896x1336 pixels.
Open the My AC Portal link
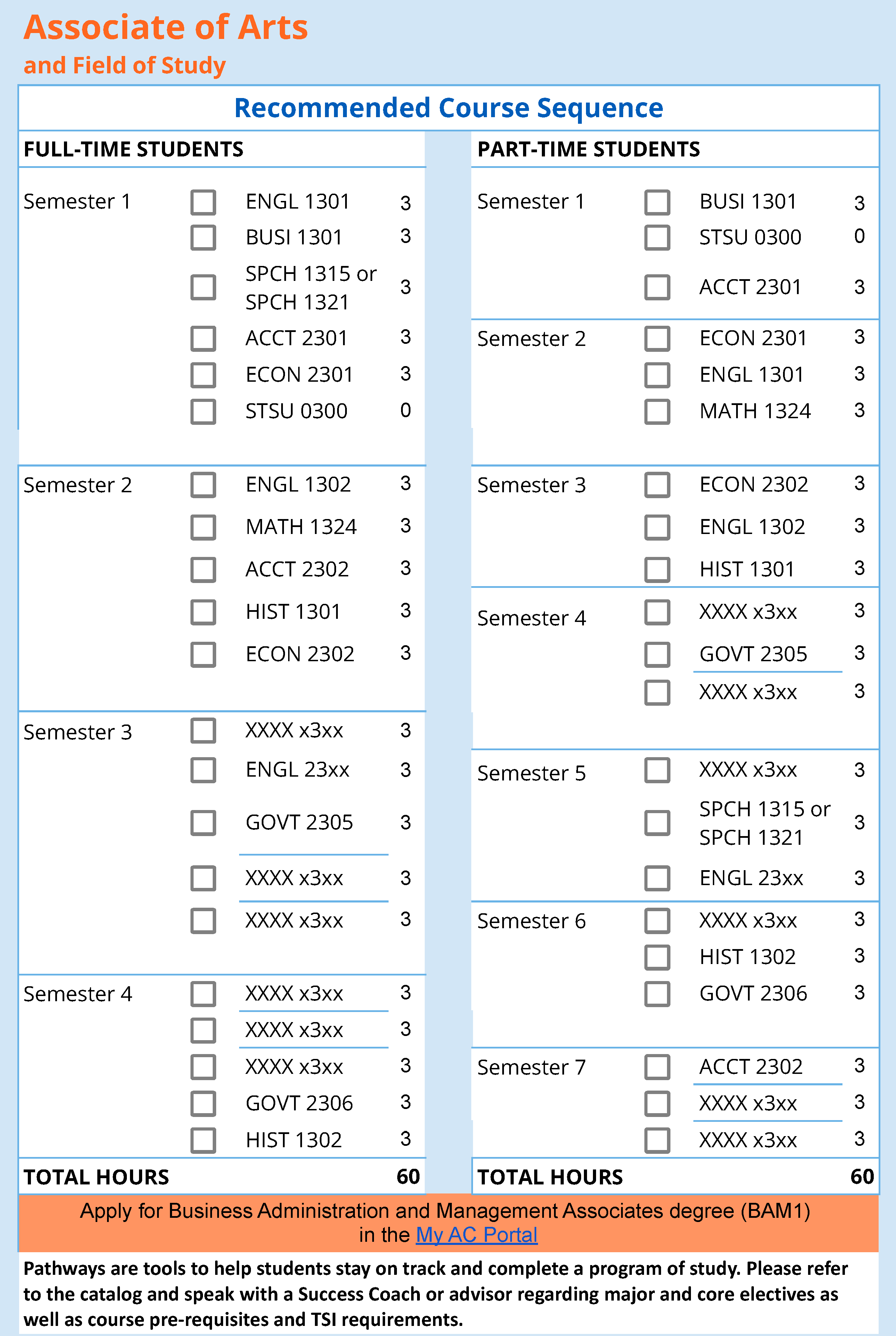[x=476, y=1235]
